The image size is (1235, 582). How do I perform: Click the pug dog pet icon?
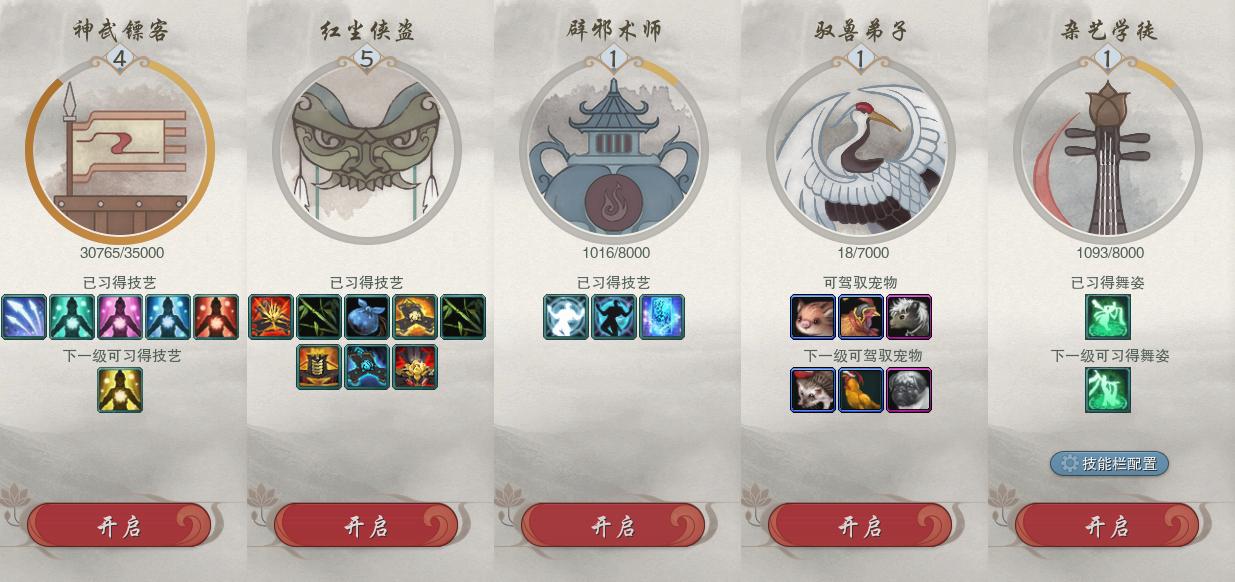point(909,390)
